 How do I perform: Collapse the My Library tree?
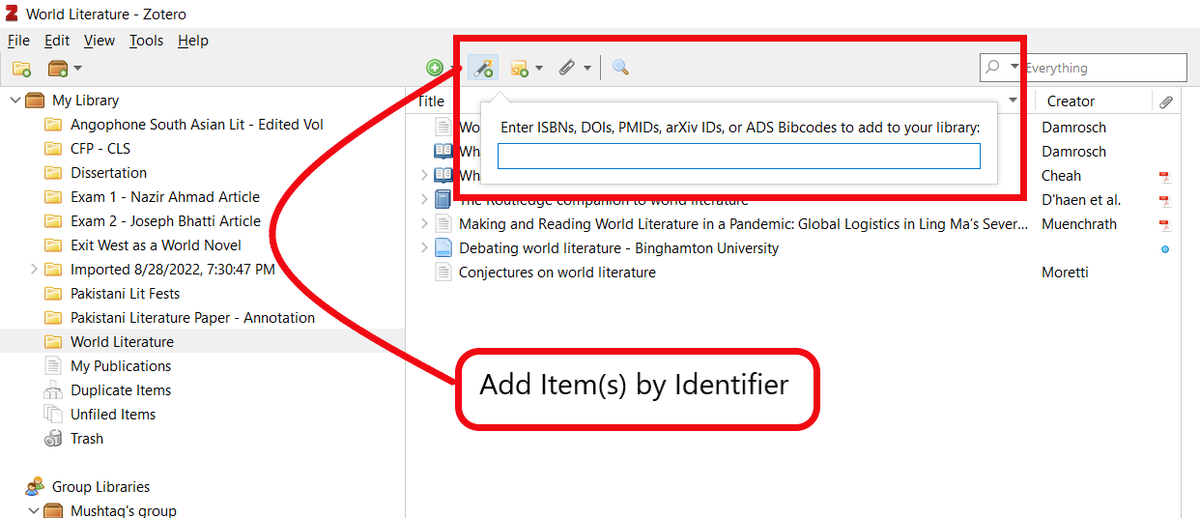click(14, 100)
